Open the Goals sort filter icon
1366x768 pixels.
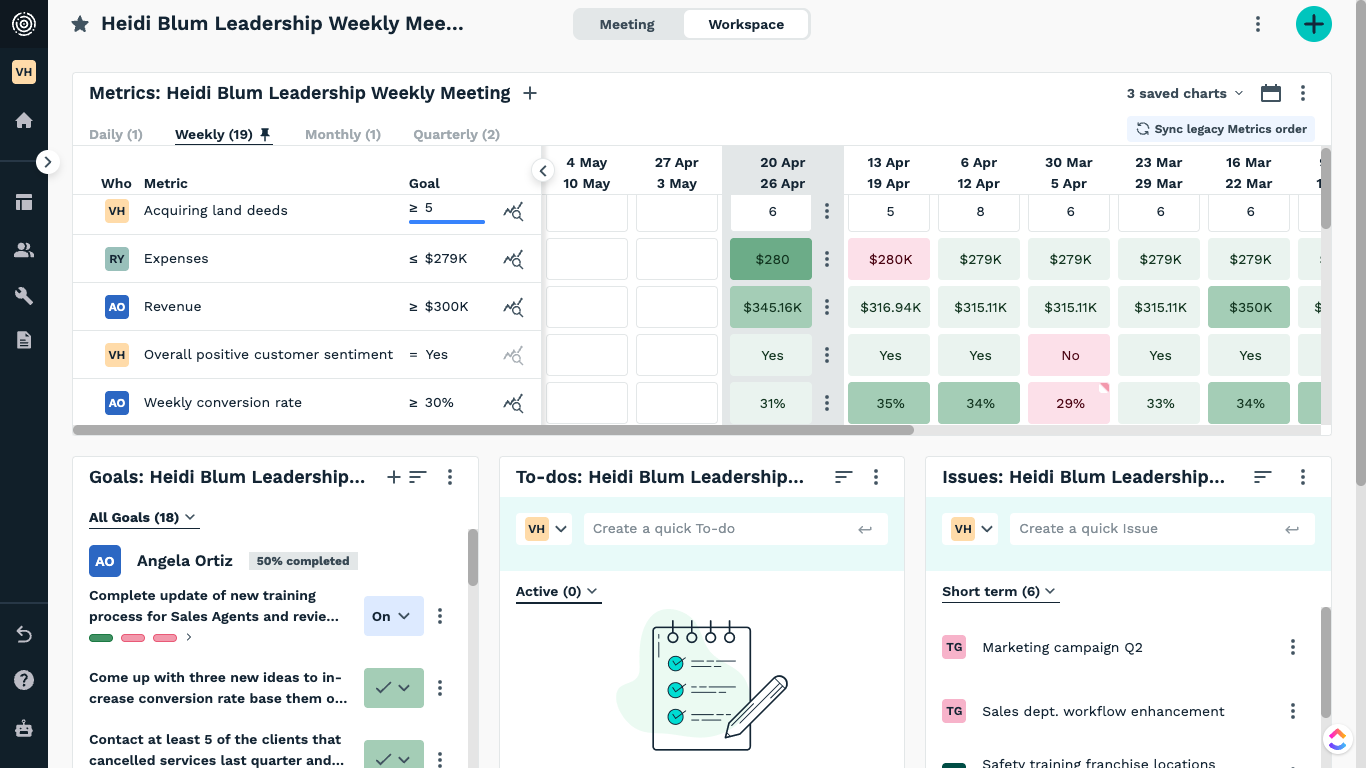pos(418,477)
